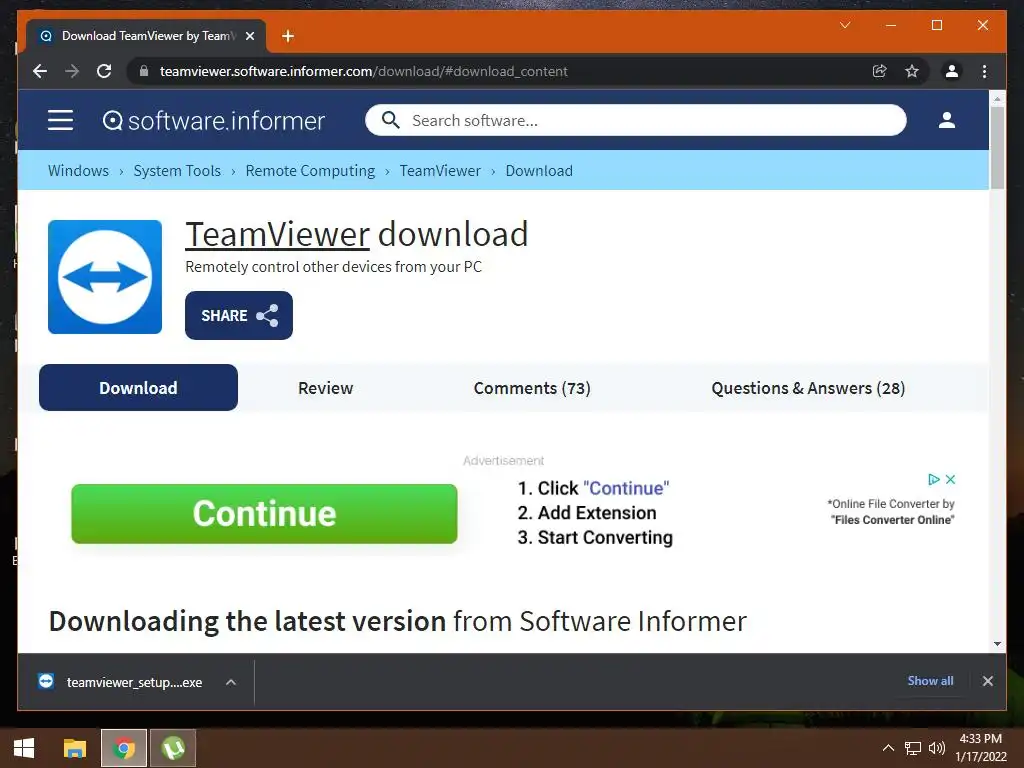Open the Windows breadcrumb link

tap(78, 170)
